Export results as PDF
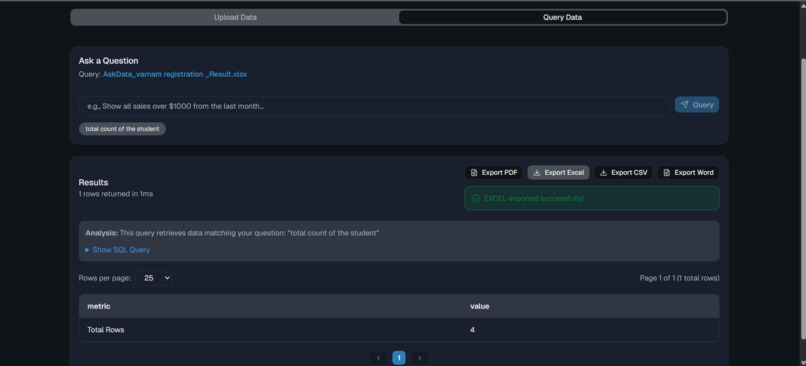806x366 pixels. pos(493,173)
